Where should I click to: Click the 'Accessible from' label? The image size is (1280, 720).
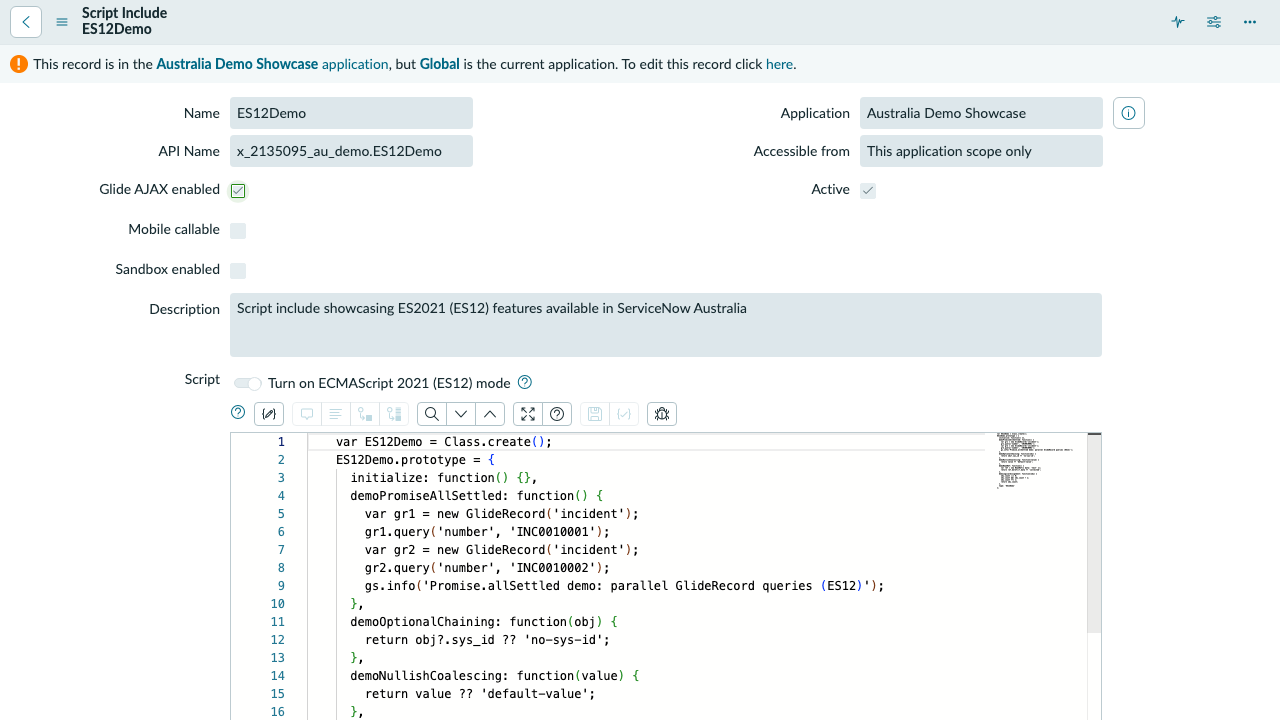coord(802,151)
